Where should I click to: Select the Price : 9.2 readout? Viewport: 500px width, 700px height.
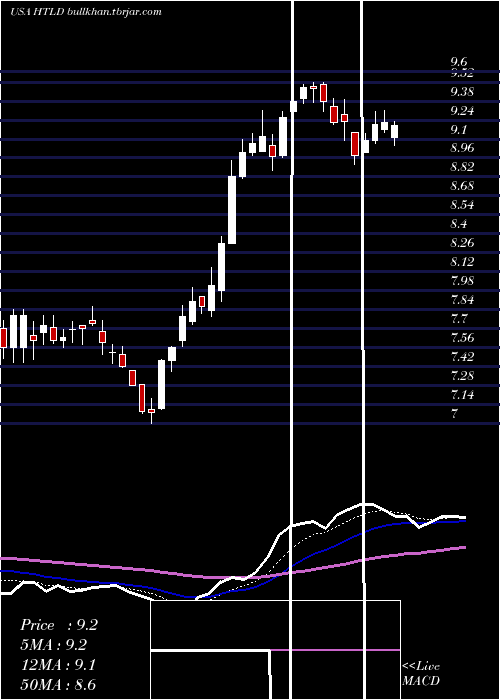(x=58, y=625)
